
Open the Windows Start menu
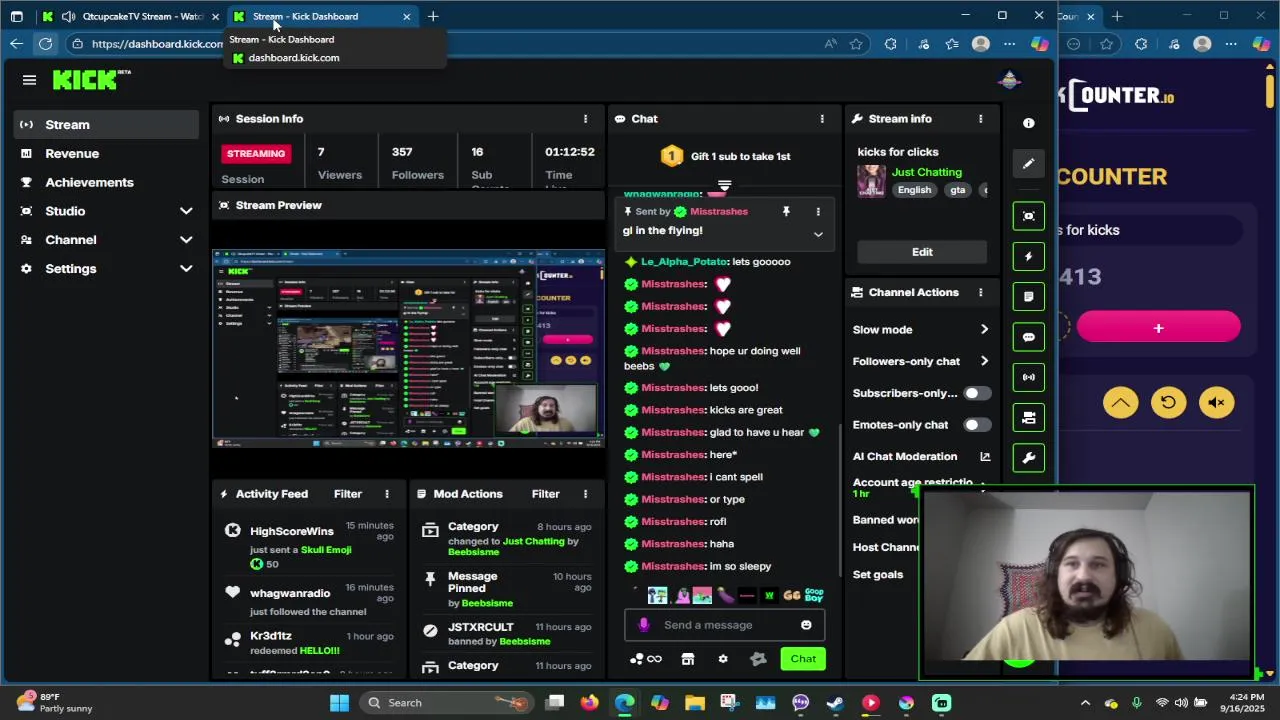[339, 703]
